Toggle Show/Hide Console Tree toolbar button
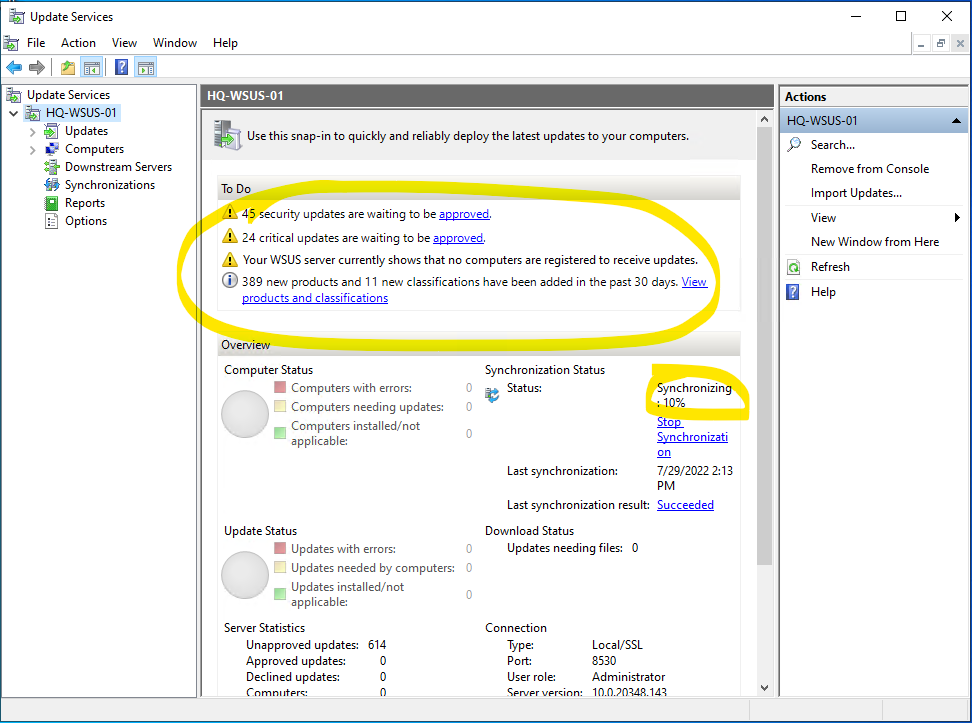 click(x=92, y=67)
